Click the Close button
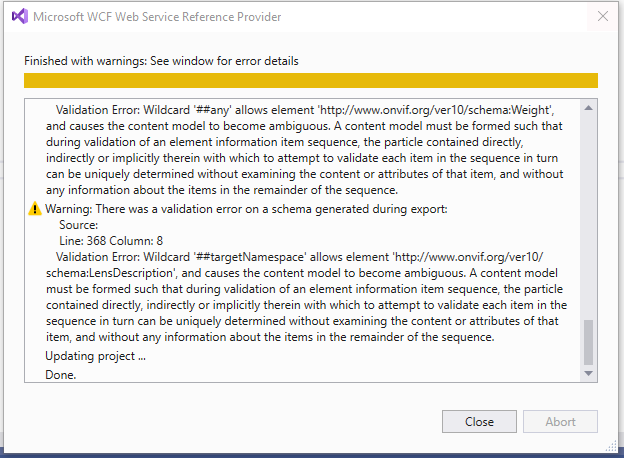 click(479, 421)
